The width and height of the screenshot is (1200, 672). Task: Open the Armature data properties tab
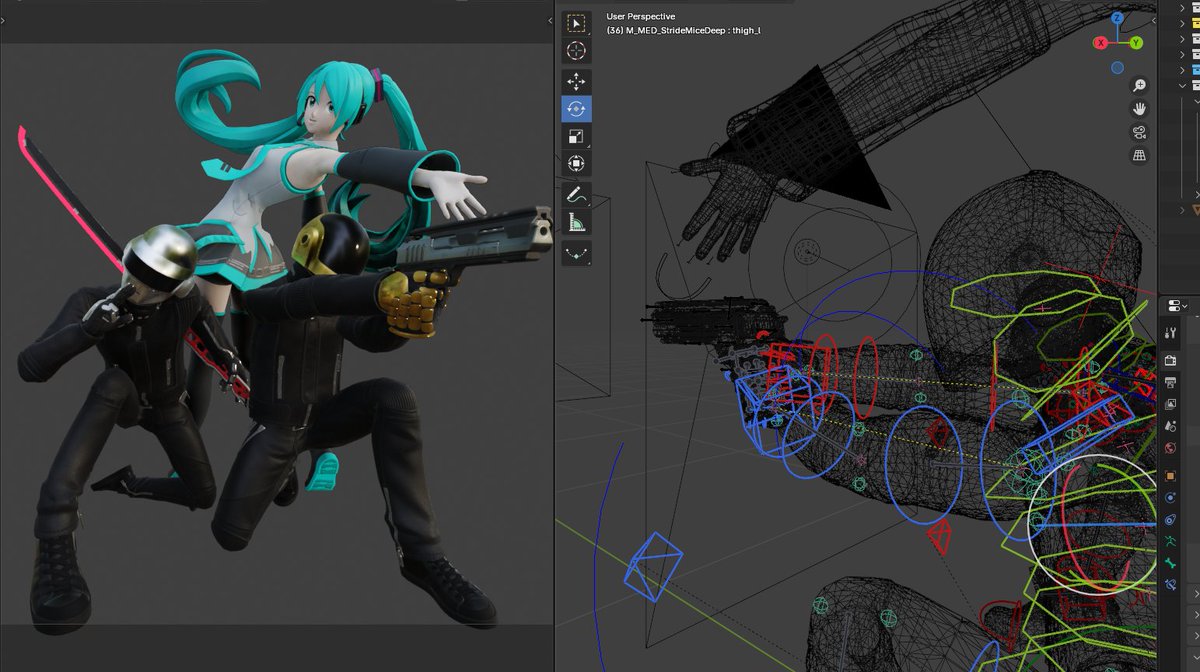tap(1171, 541)
